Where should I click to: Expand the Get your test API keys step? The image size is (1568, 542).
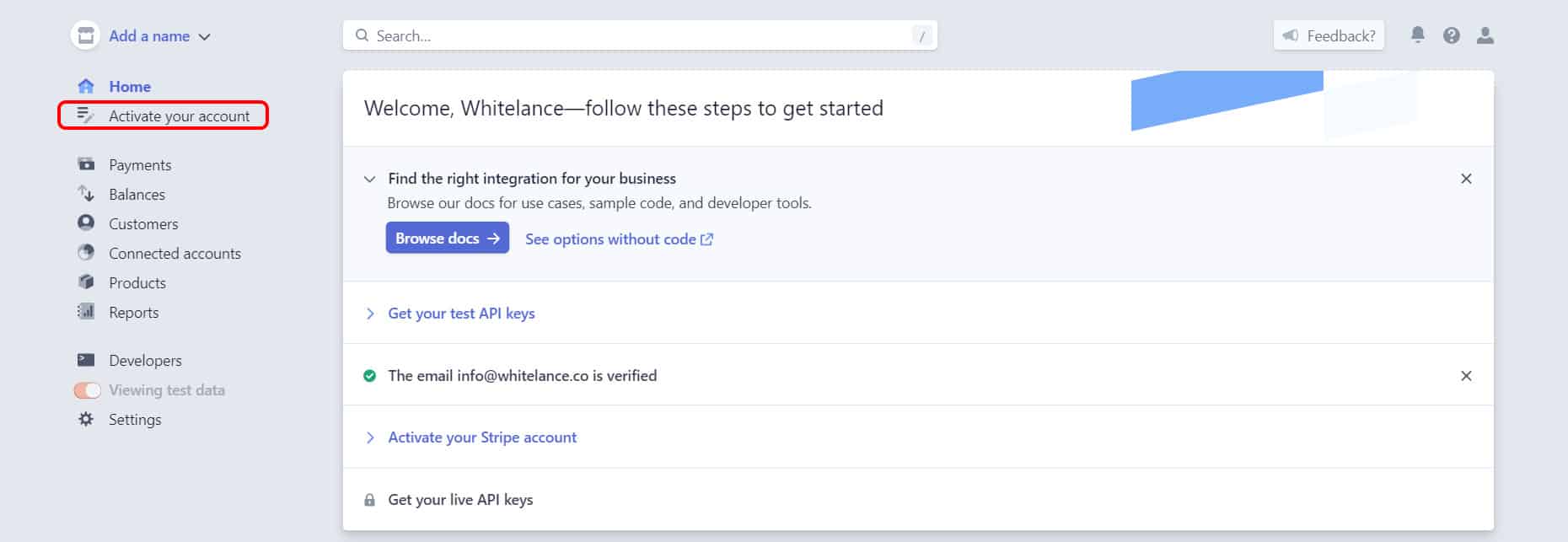(369, 314)
